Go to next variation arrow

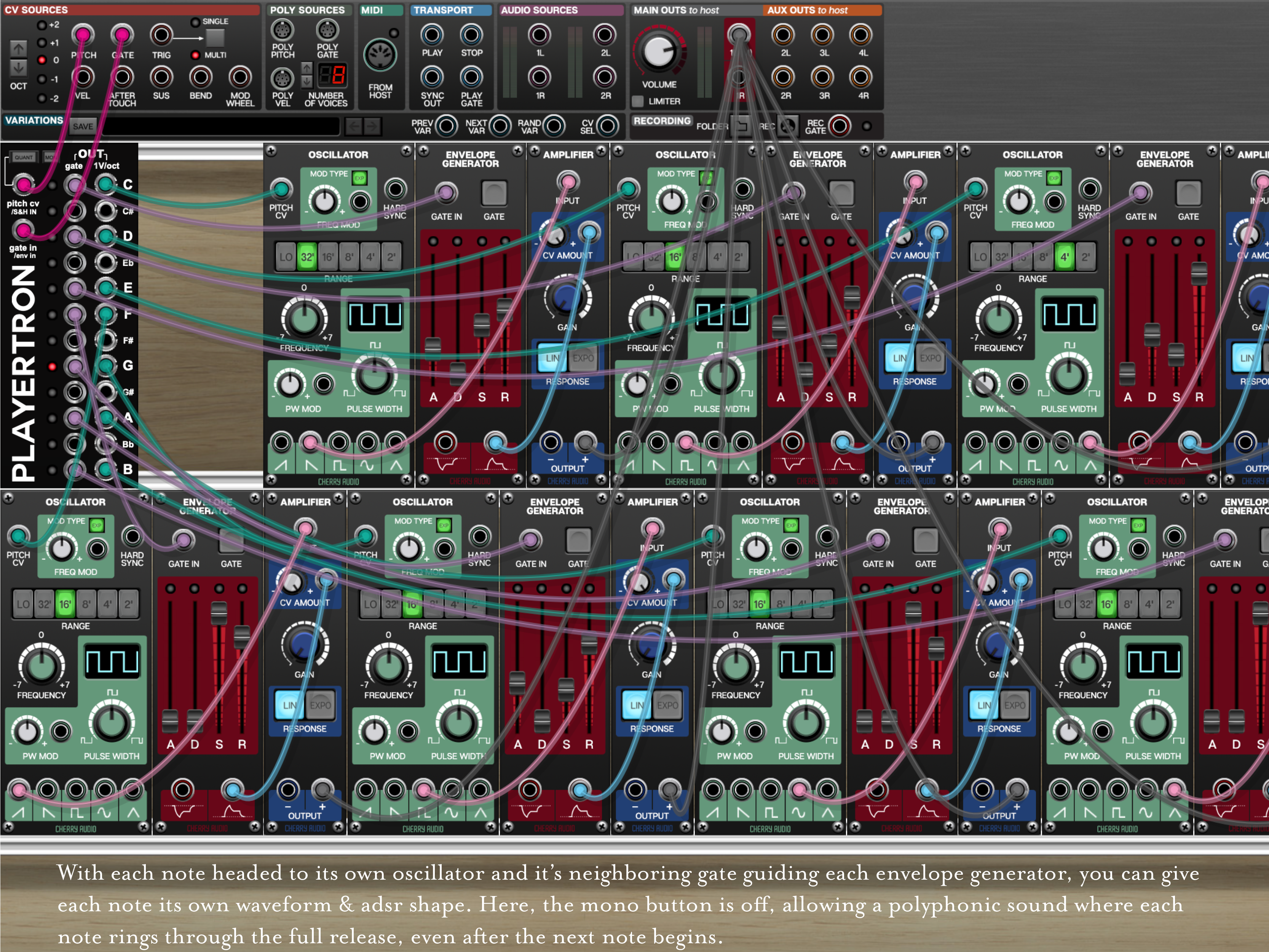click(372, 126)
